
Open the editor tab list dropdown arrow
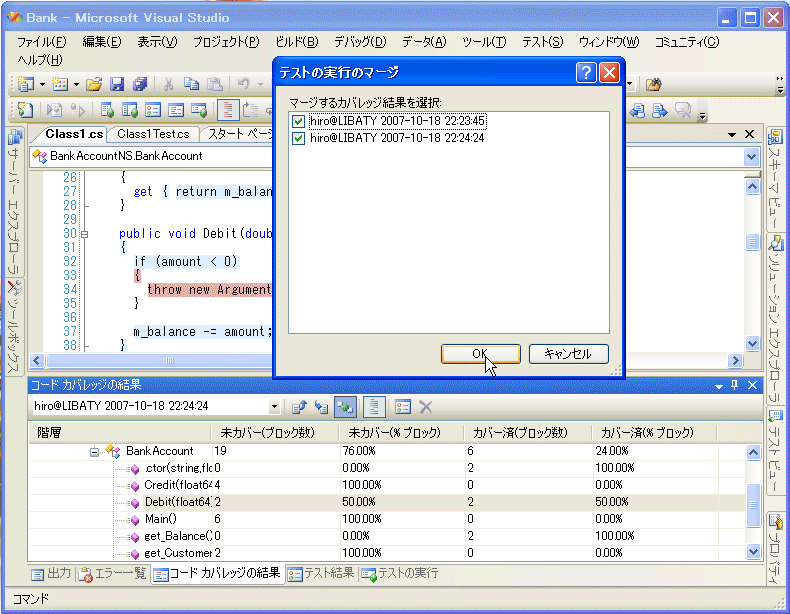[x=732, y=134]
